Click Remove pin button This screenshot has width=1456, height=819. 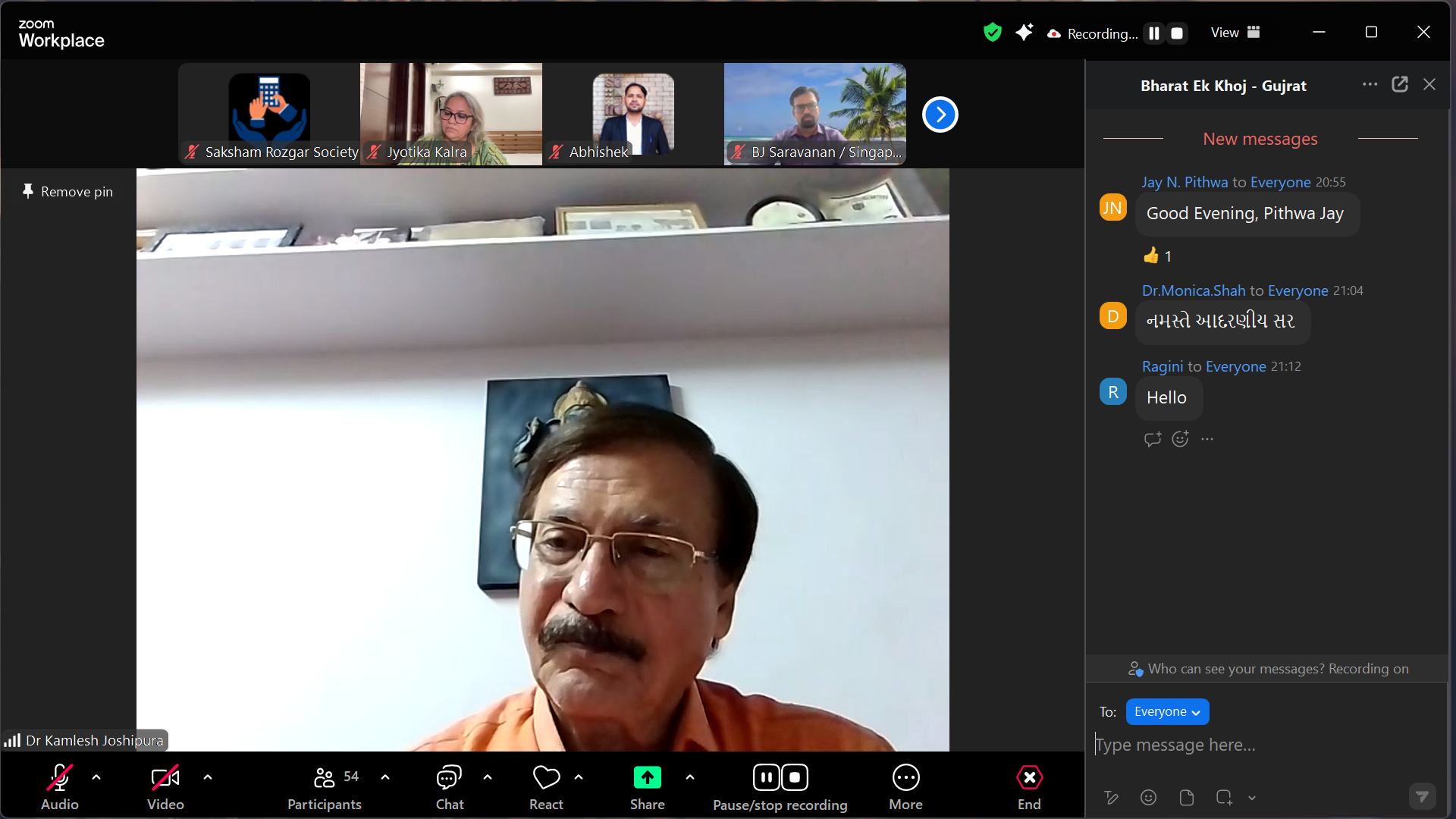point(68,192)
